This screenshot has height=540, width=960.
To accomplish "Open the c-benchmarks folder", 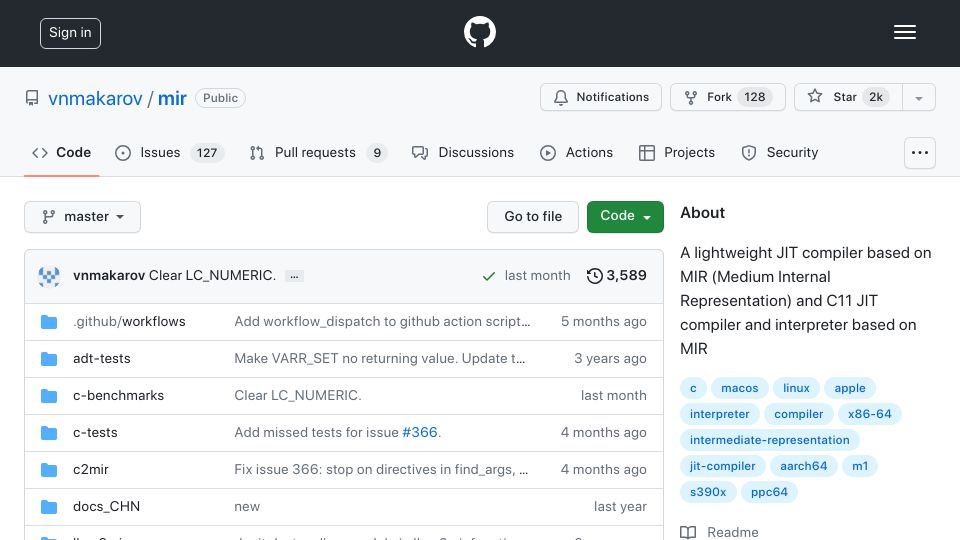I will (x=118, y=396).
